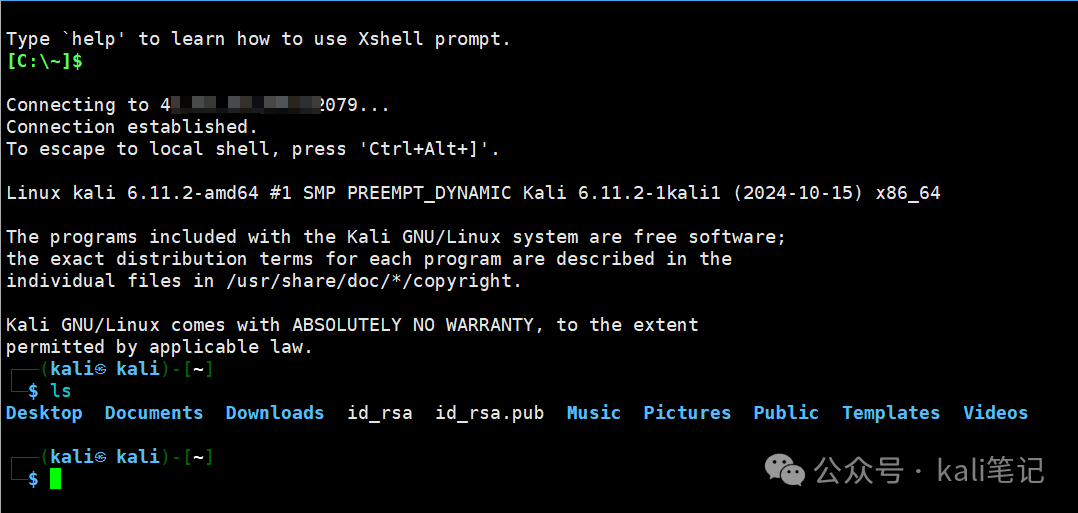Click the WeChat logo icon in watermark

785,470
